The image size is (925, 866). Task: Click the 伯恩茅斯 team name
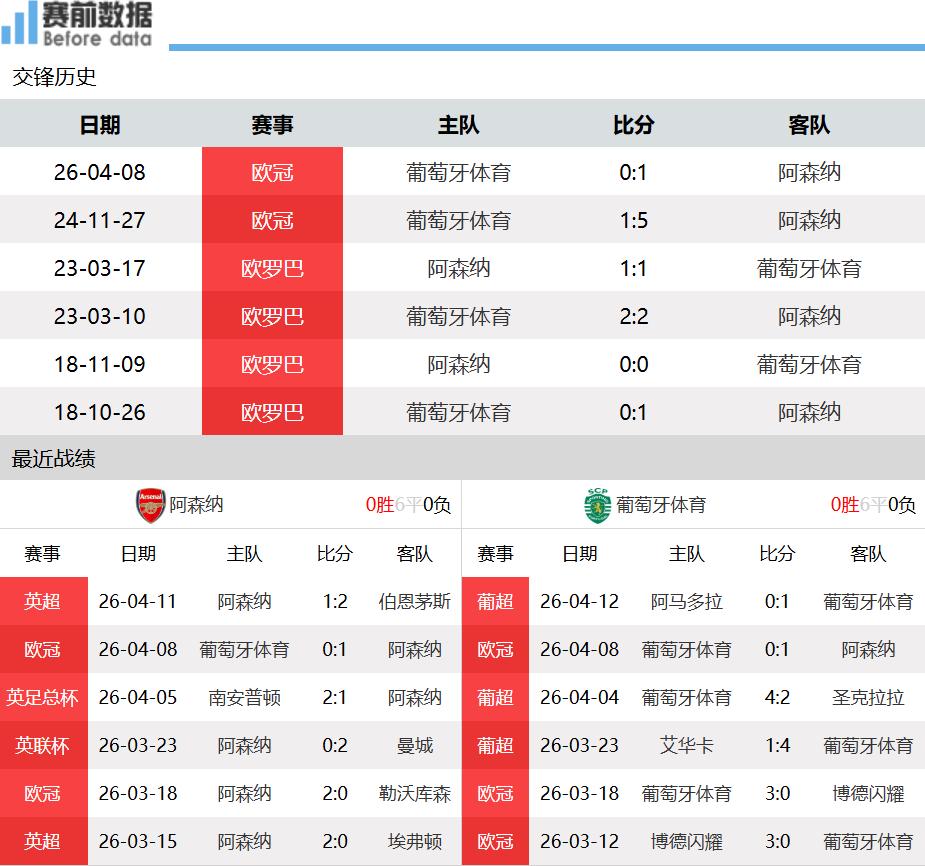coord(414,601)
